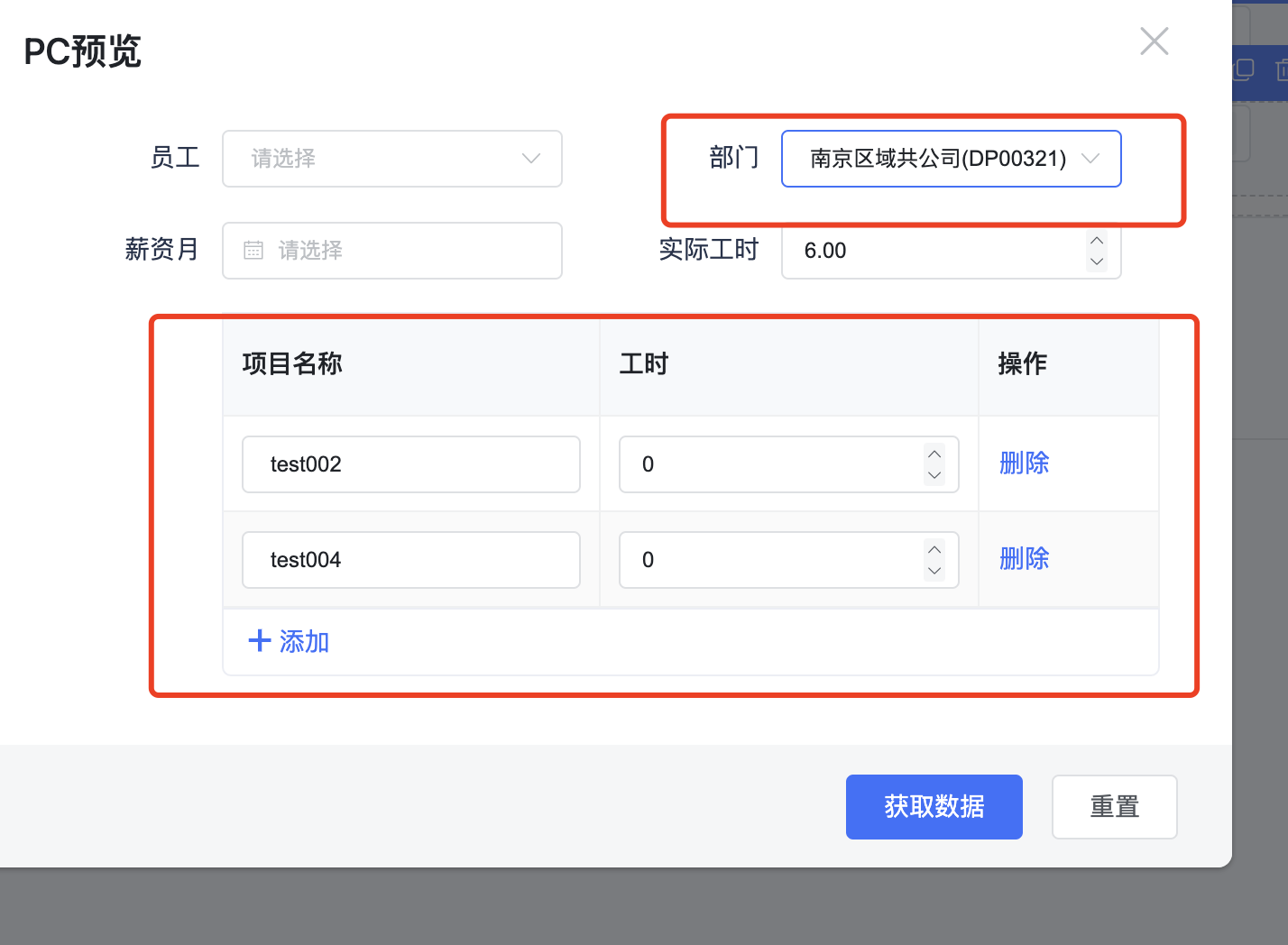Click the test004 project name input

[x=411, y=560]
